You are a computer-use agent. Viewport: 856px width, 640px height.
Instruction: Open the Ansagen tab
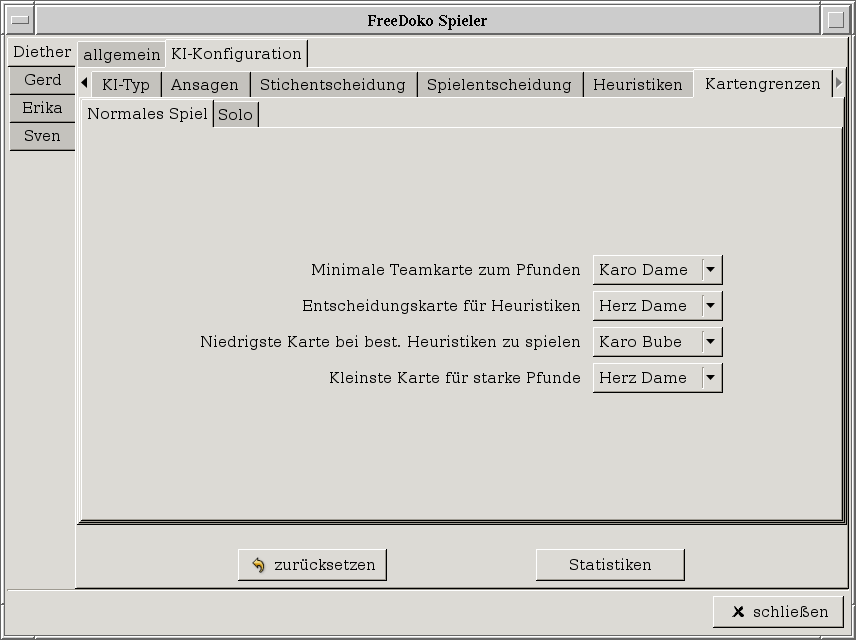(205, 85)
